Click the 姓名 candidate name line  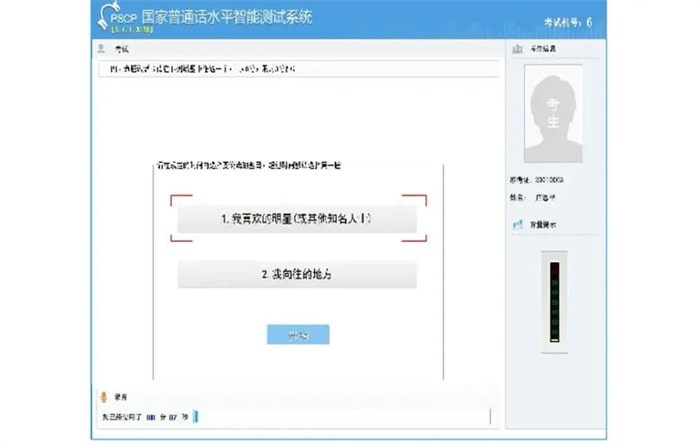click(533, 197)
